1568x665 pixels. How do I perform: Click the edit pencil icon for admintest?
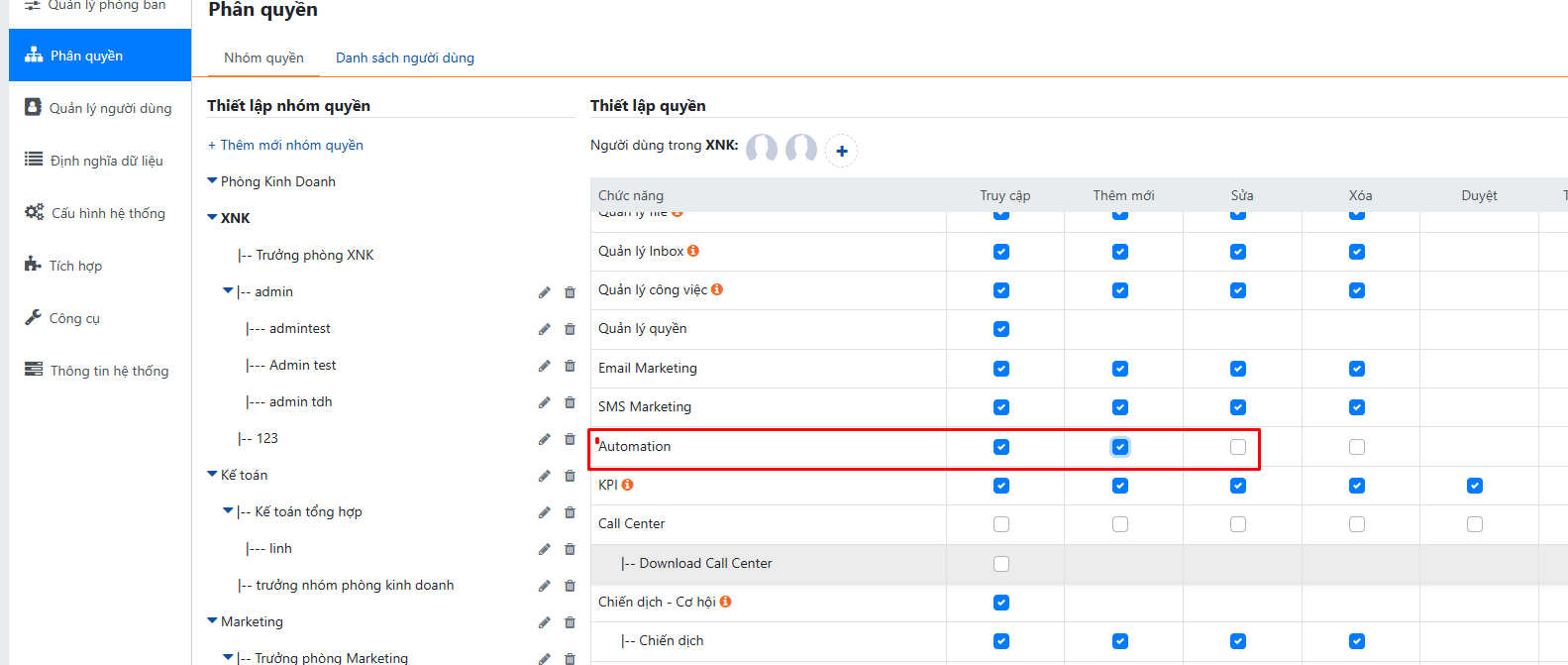point(544,329)
